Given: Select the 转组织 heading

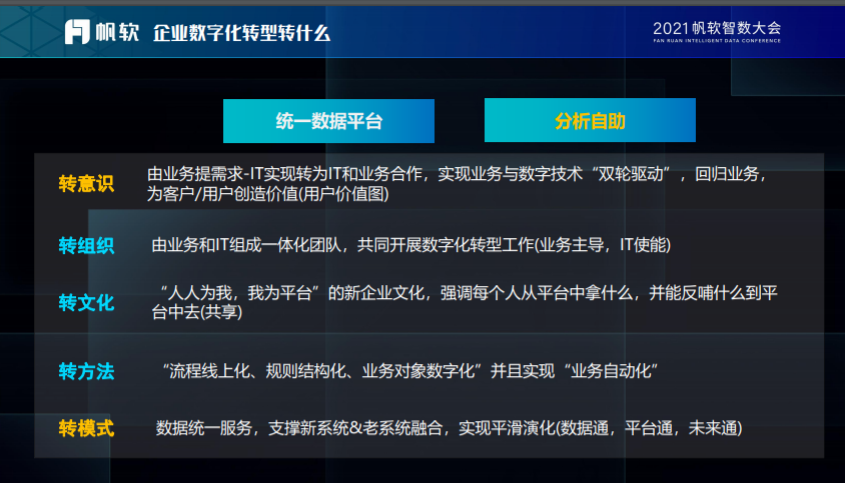Looking at the screenshot, I should point(87,246).
